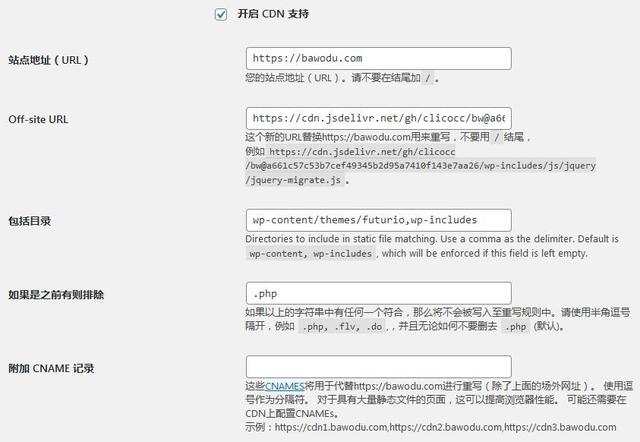Click the 附加 CNAME 记录 field label
Viewport: 640px width, 442px height.
click(x=51, y=368)
